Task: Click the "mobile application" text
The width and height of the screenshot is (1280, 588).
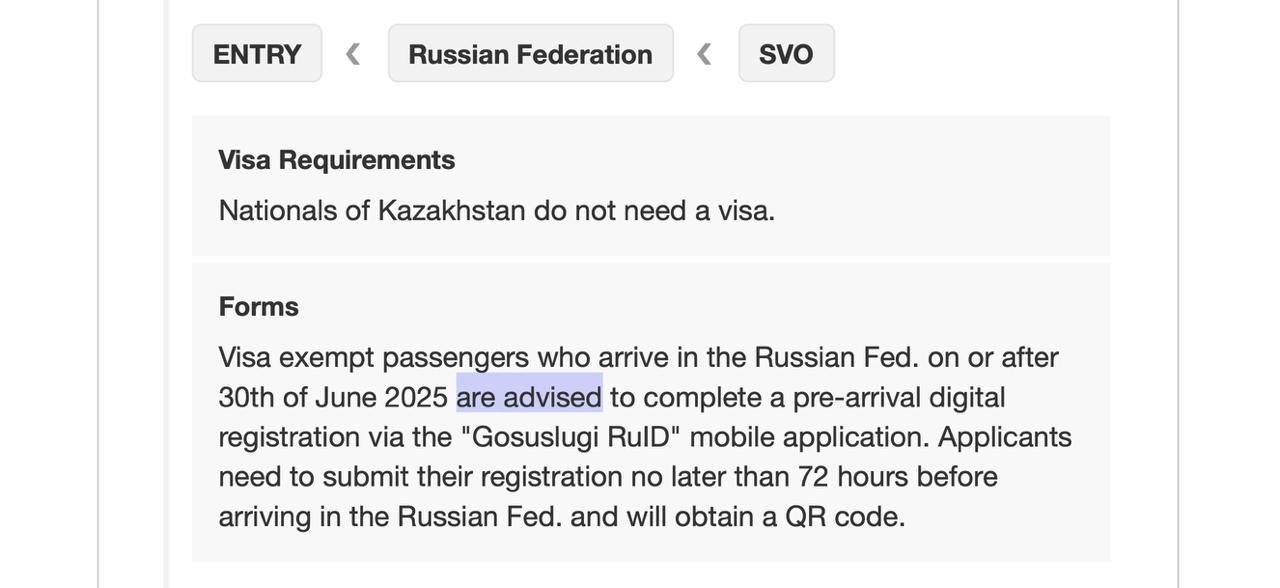Action: (x=809, y=437)
